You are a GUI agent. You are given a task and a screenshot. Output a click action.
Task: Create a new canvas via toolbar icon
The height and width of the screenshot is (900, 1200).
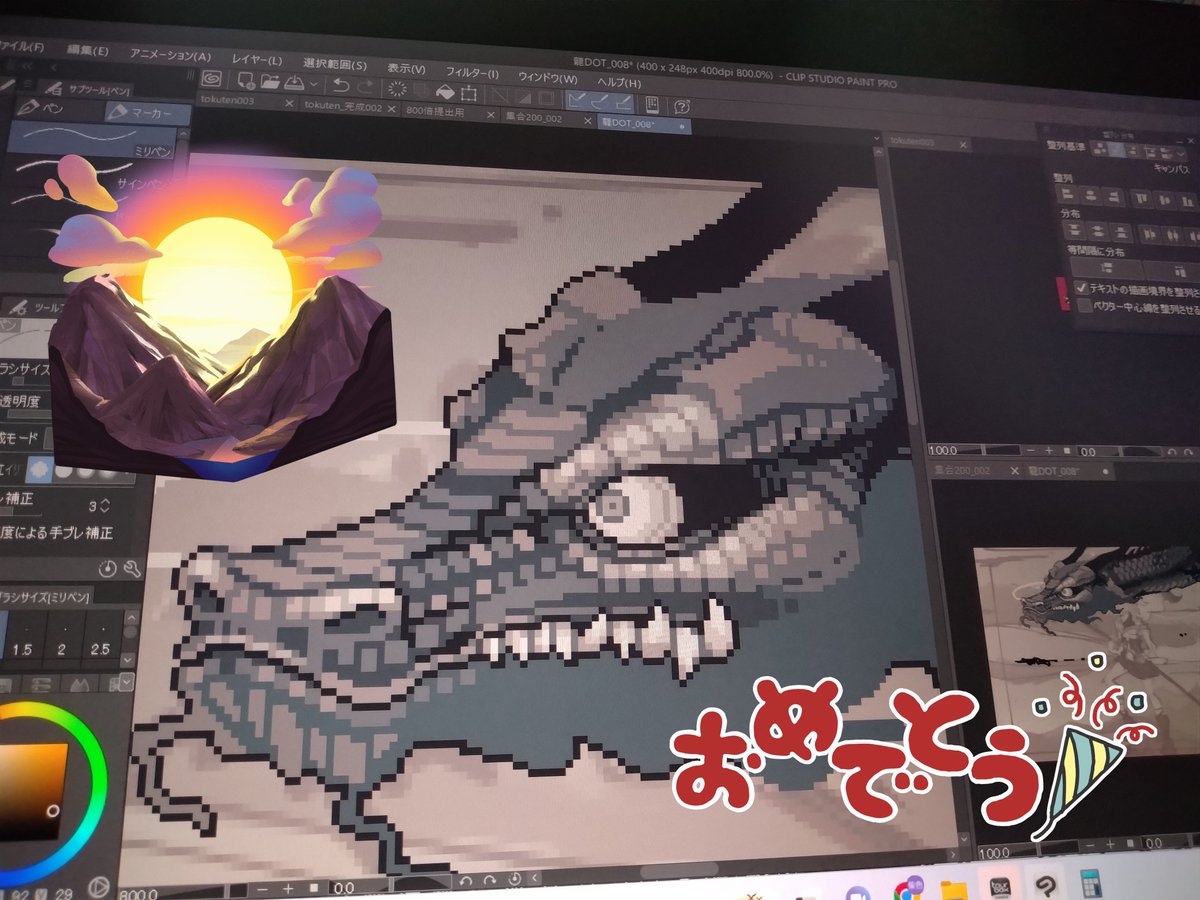(246, 81)
